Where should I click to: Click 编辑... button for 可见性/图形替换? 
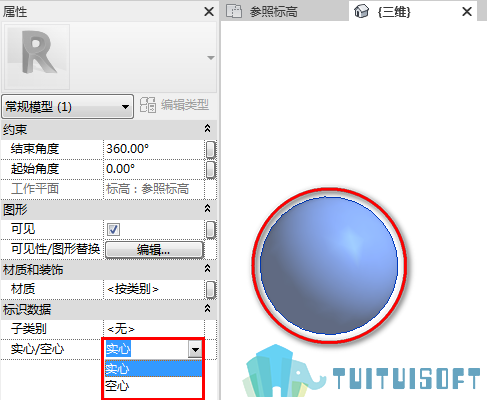154,249
